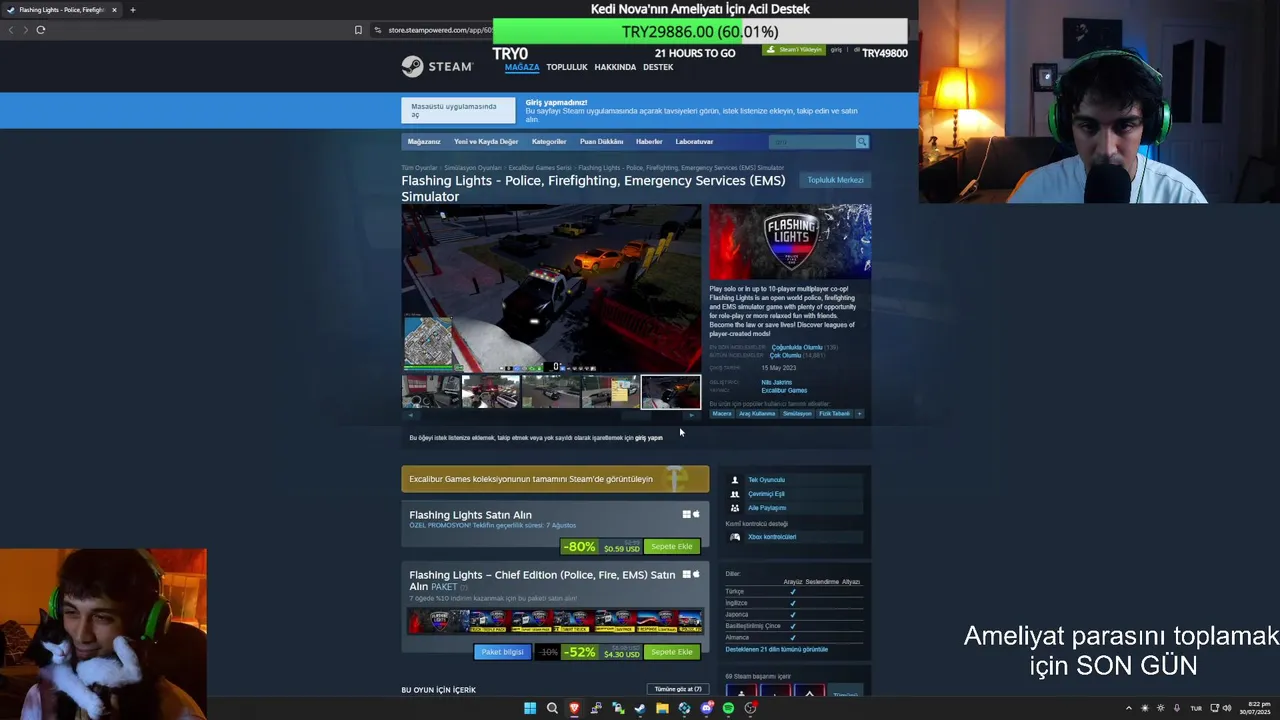Click Macera tag

click(x=721, y=414)
